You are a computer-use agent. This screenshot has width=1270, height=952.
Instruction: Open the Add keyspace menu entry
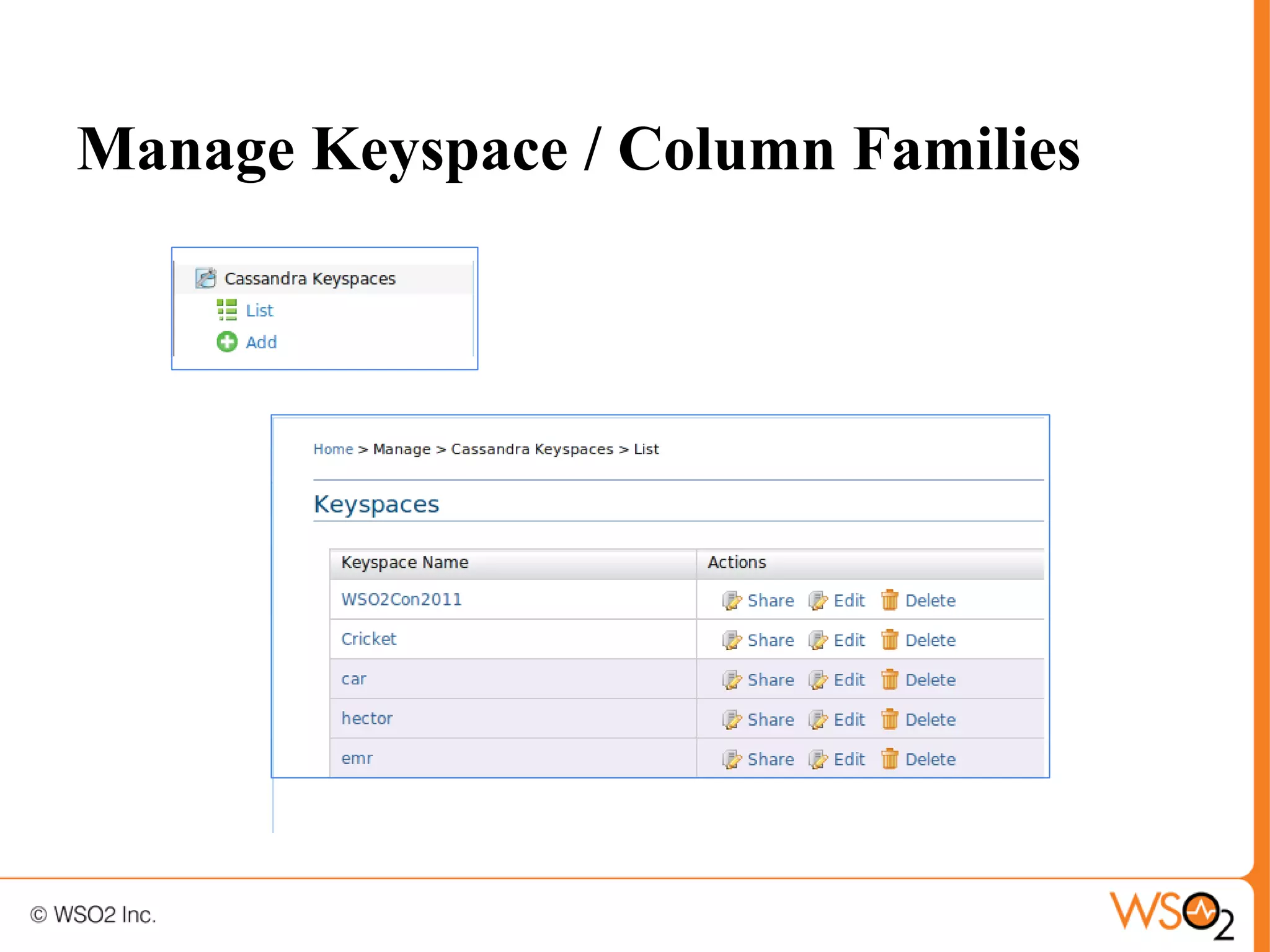261,342
